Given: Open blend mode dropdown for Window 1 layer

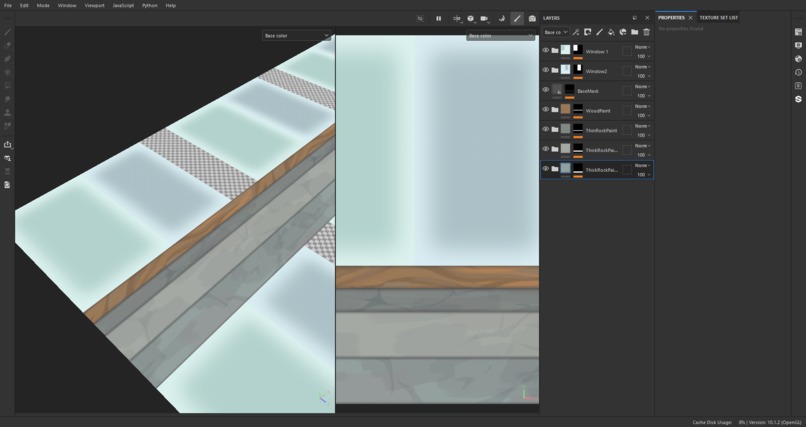Looking at the screenshot, I should (643, 47).
